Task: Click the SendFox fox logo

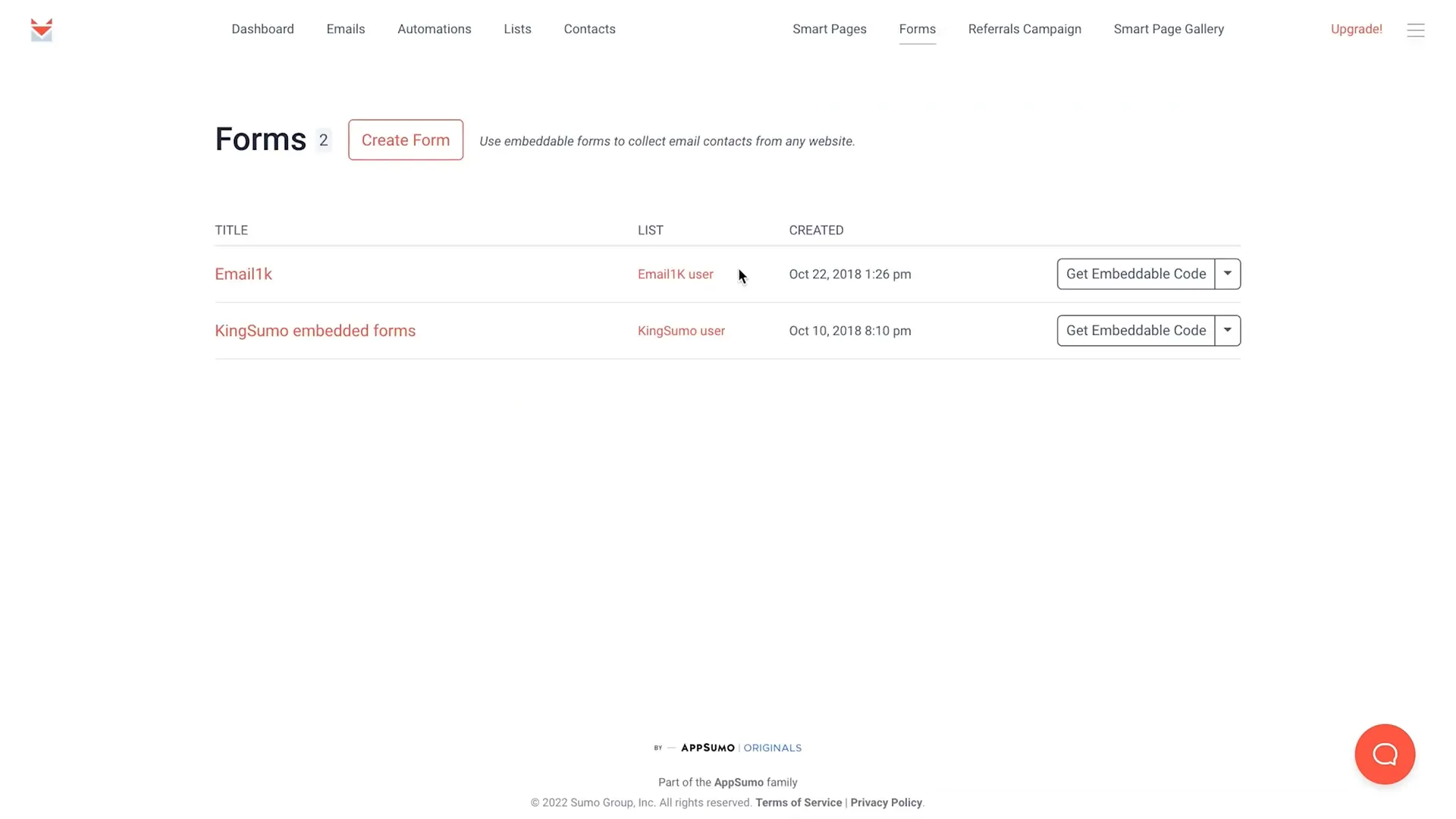Action: click(42, 30)
